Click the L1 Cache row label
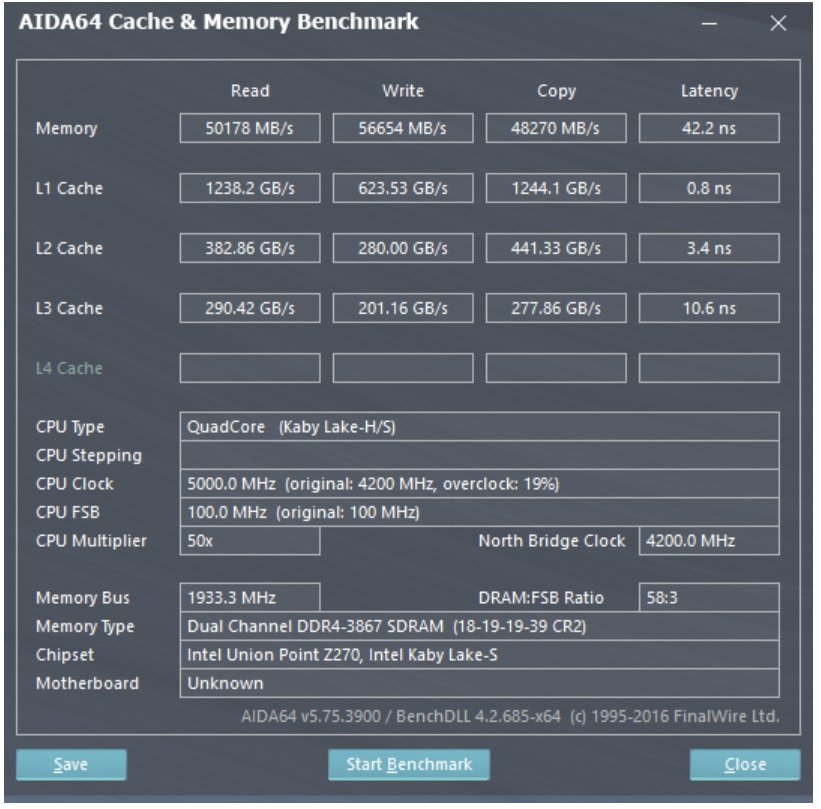This screenshot has height=809, width=821. (69, 188)
